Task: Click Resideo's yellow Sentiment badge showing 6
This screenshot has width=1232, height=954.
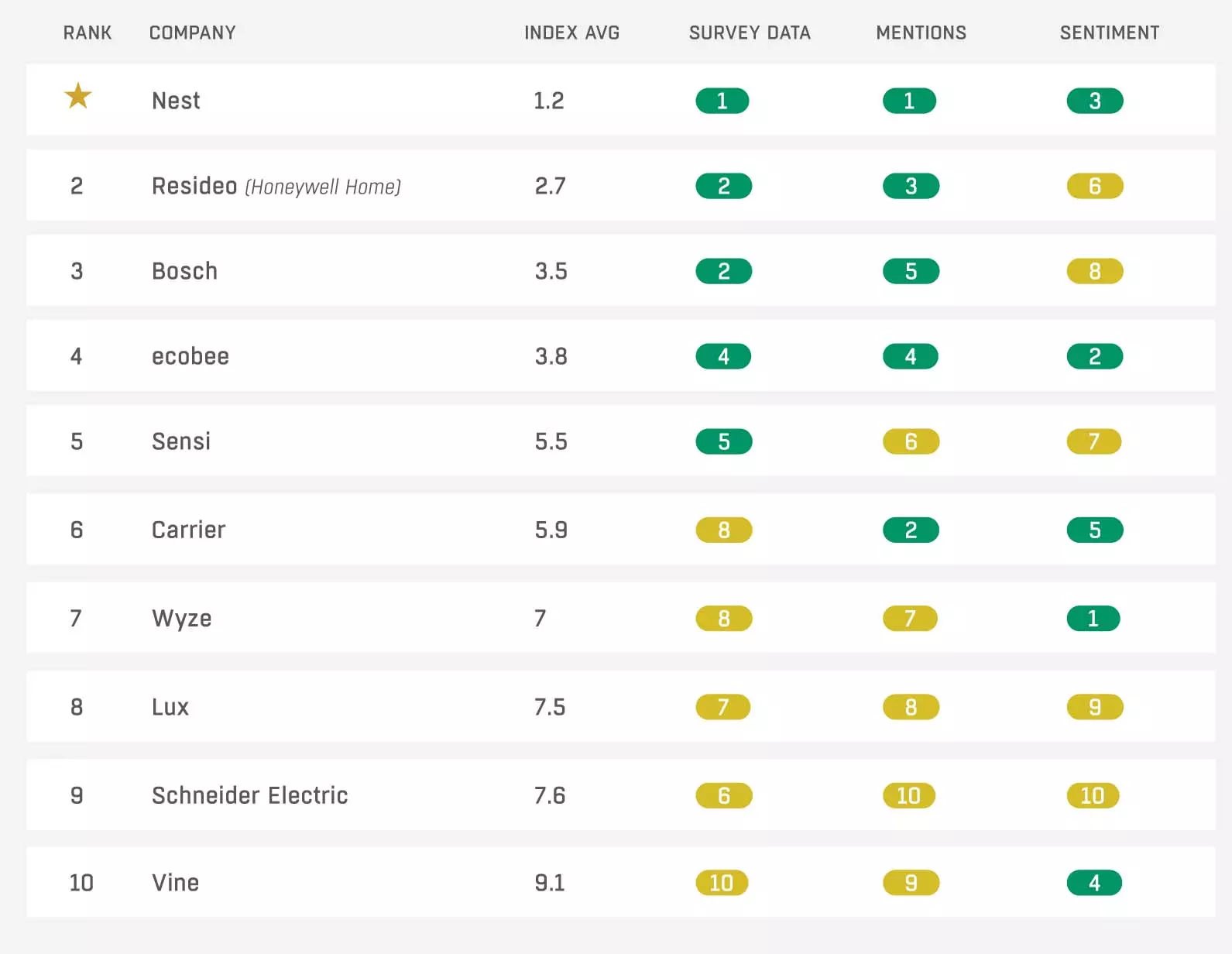Action: (1094, 186)
